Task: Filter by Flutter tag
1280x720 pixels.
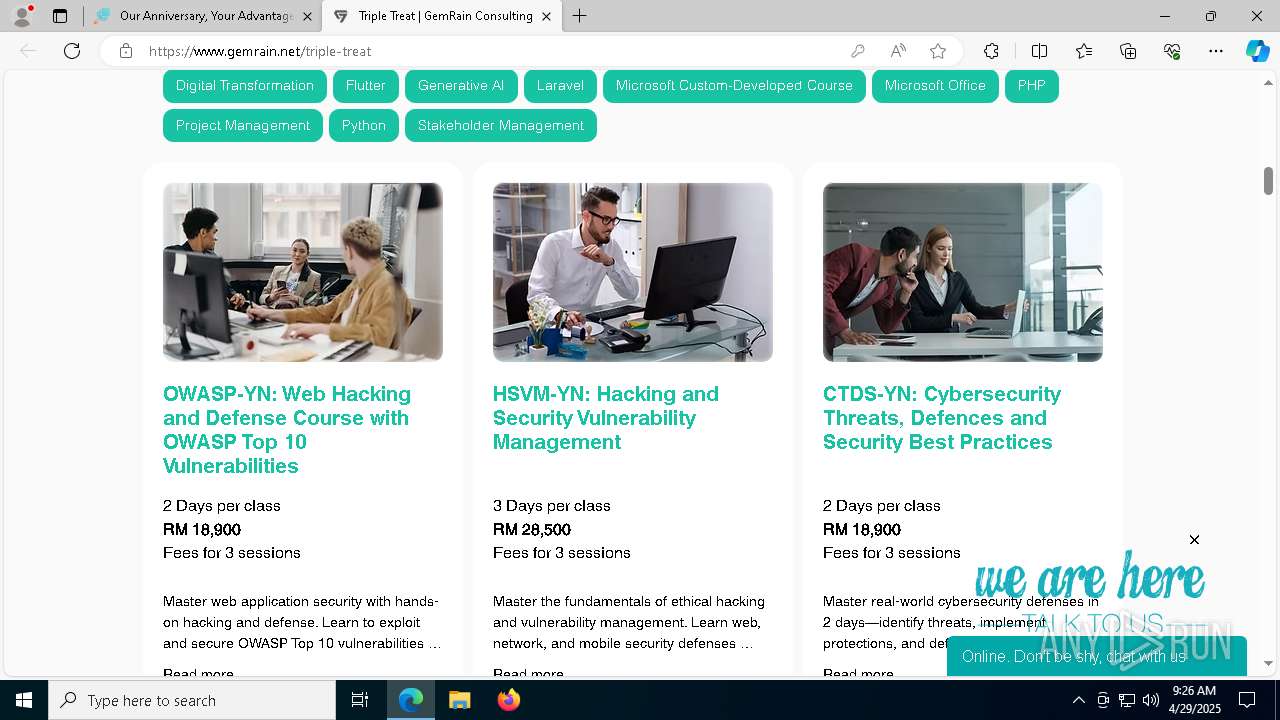Action: tap(366, 86)
